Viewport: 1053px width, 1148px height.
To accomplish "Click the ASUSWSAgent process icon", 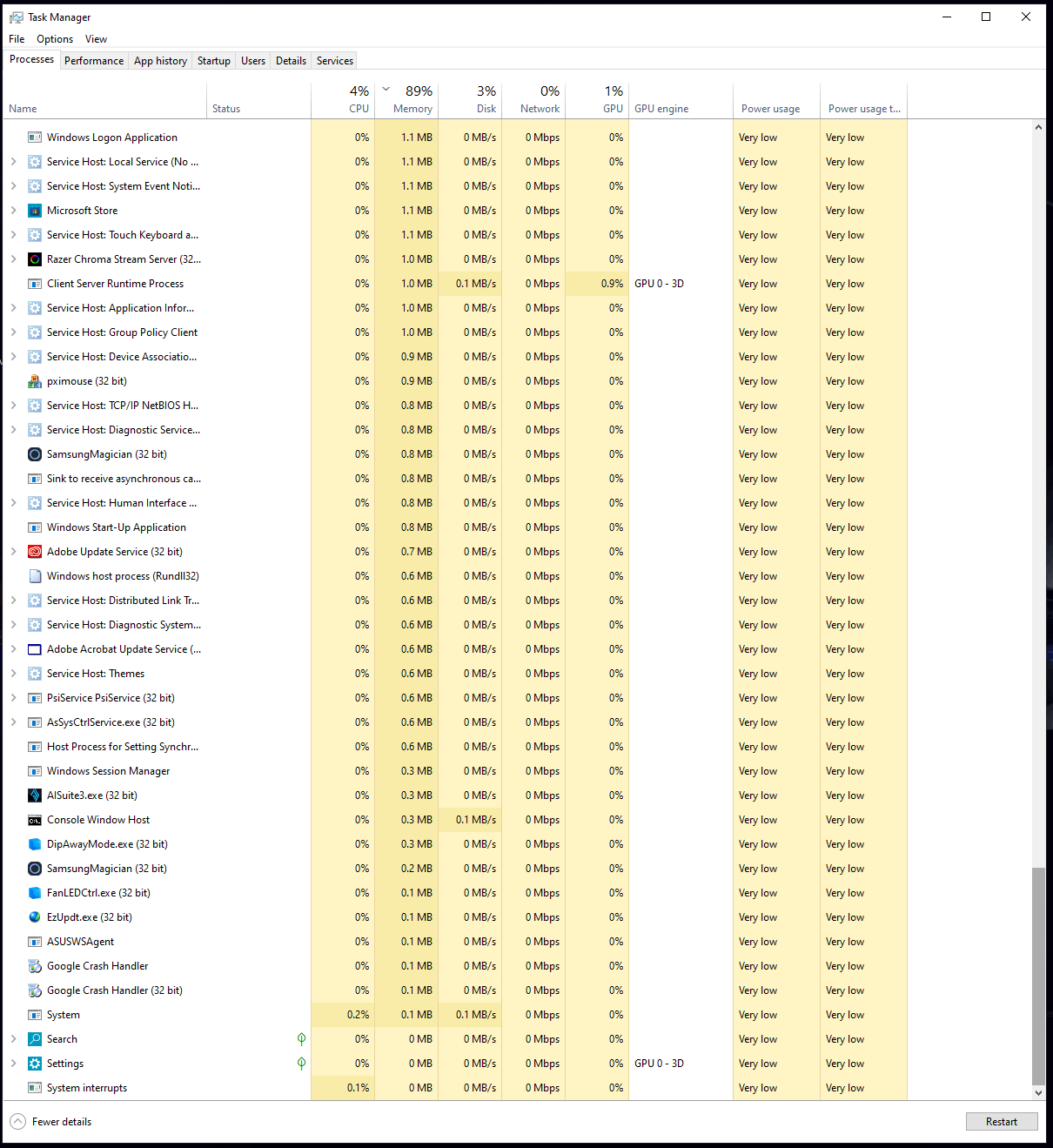I will click(35, 942).
